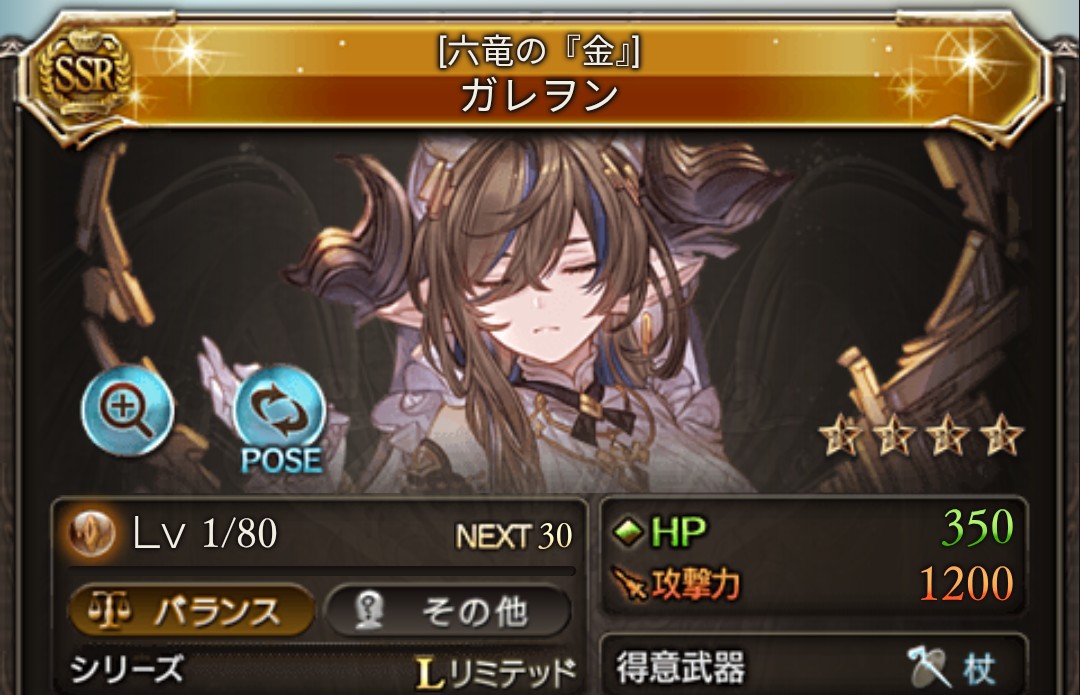1080x695 pixels.
Task: Click the balance scales icon
Action: (110, 610)
